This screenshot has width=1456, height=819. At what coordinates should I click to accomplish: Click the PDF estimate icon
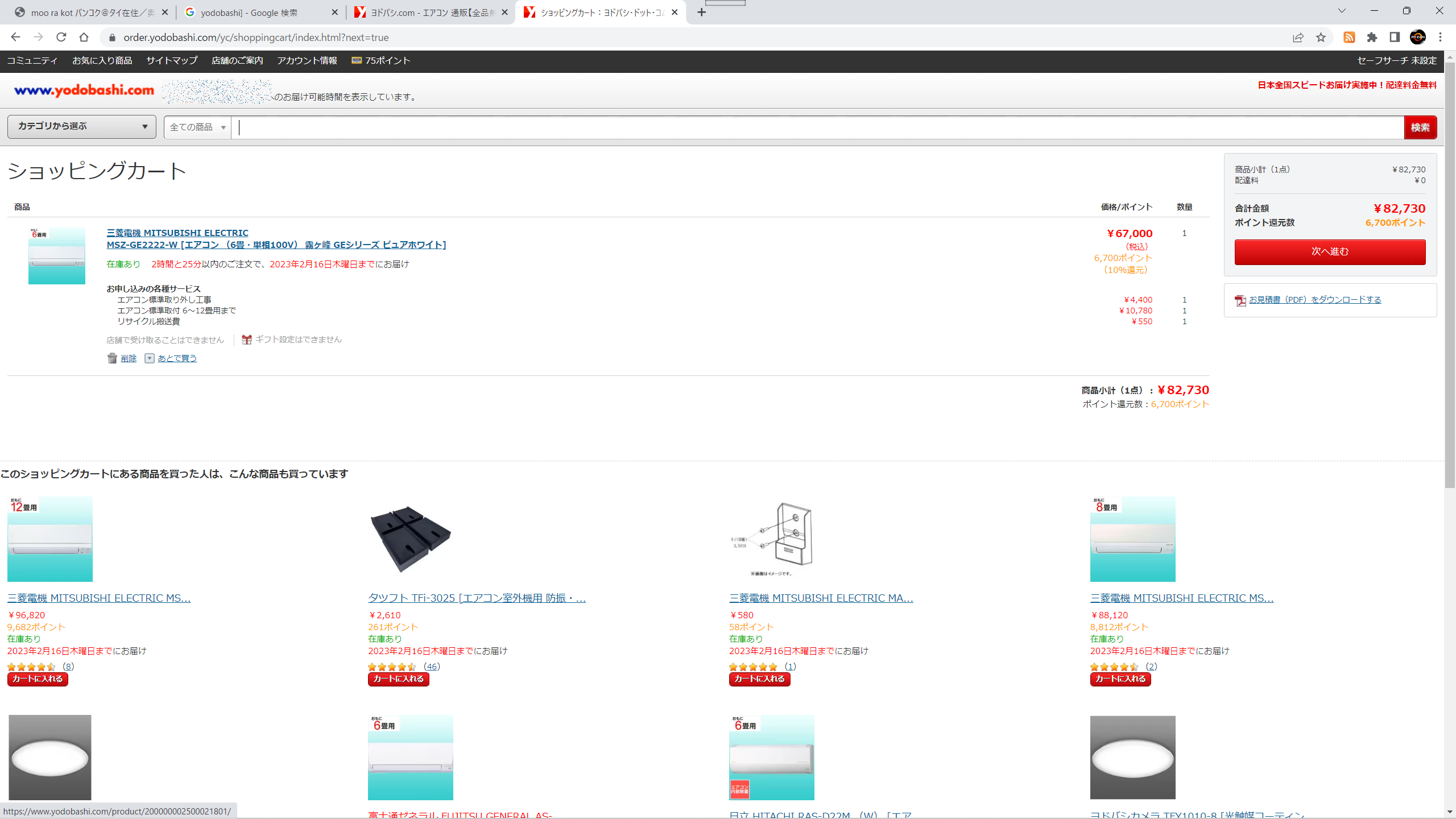(x=1240, y=300)
